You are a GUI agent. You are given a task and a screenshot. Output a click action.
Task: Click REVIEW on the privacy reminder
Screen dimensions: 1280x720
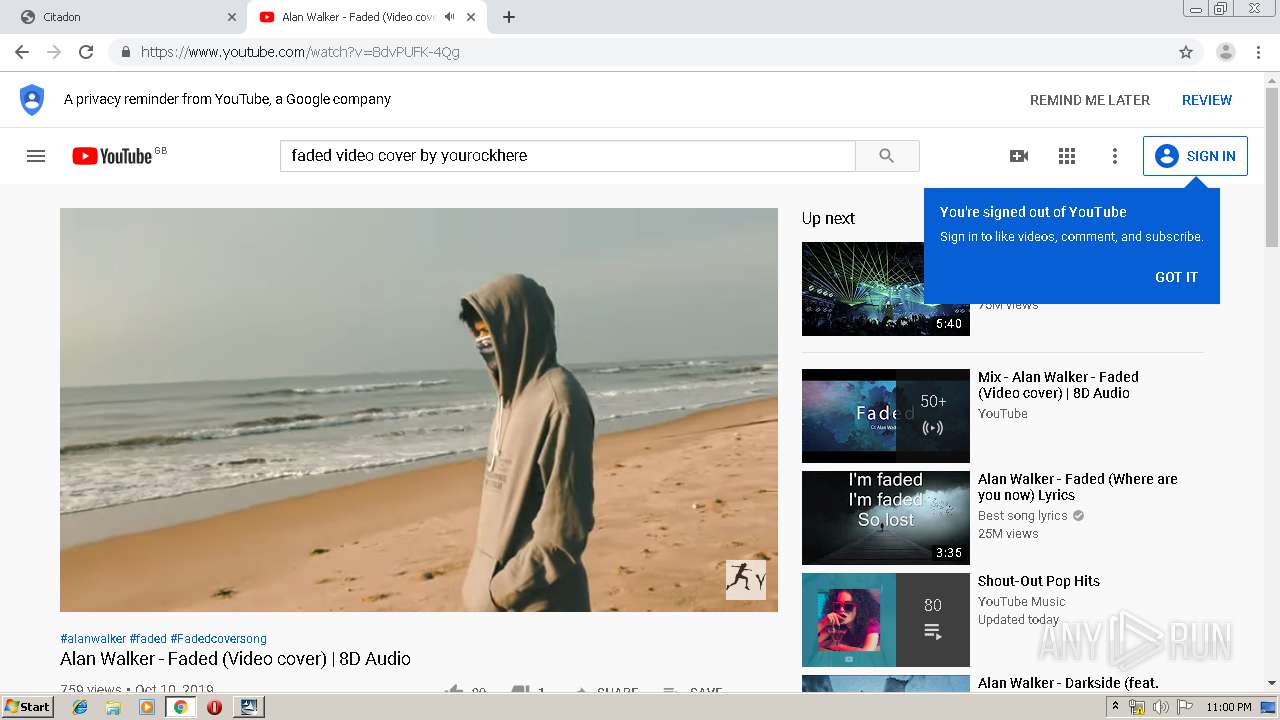pyautogui.click(x=1207, y=100)
